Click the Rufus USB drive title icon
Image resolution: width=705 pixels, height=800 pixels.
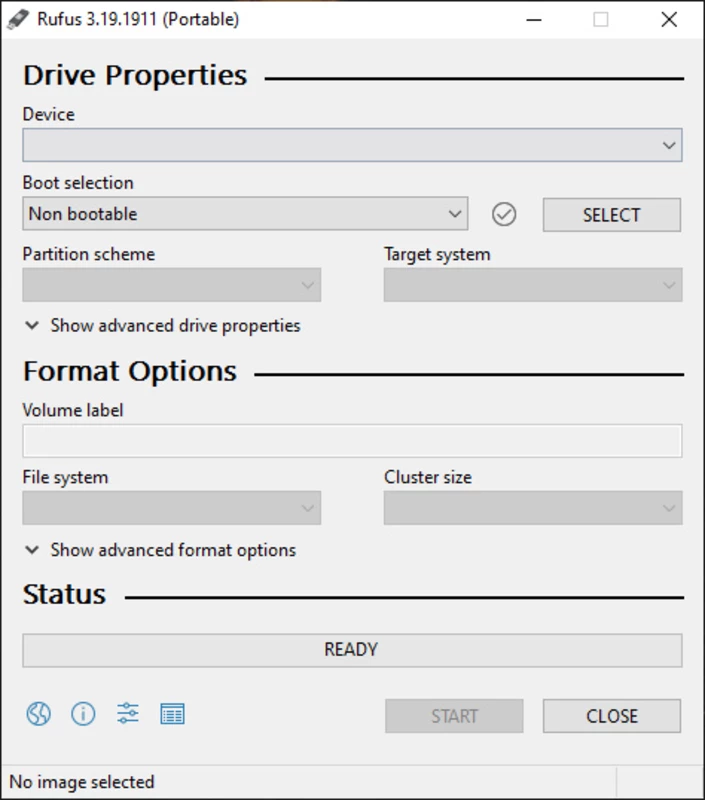tap(18, 20)
